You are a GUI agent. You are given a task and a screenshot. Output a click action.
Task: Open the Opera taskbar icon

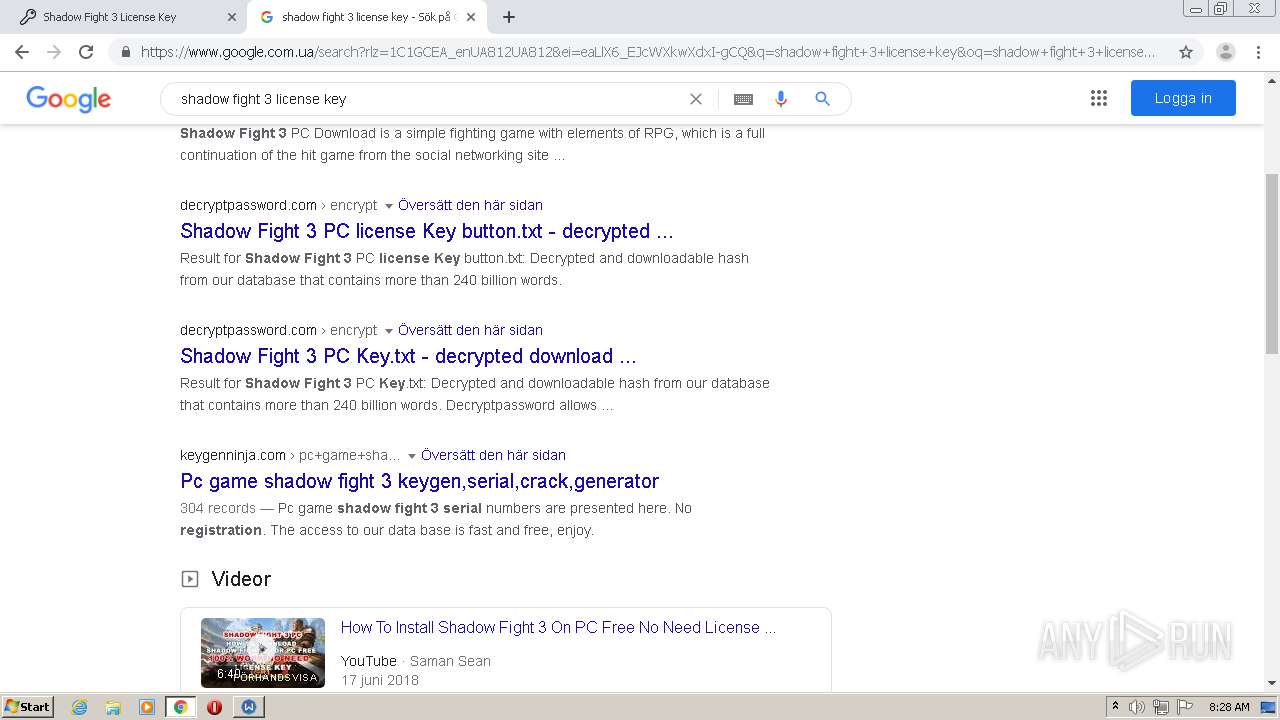click(x=214, y=707)
